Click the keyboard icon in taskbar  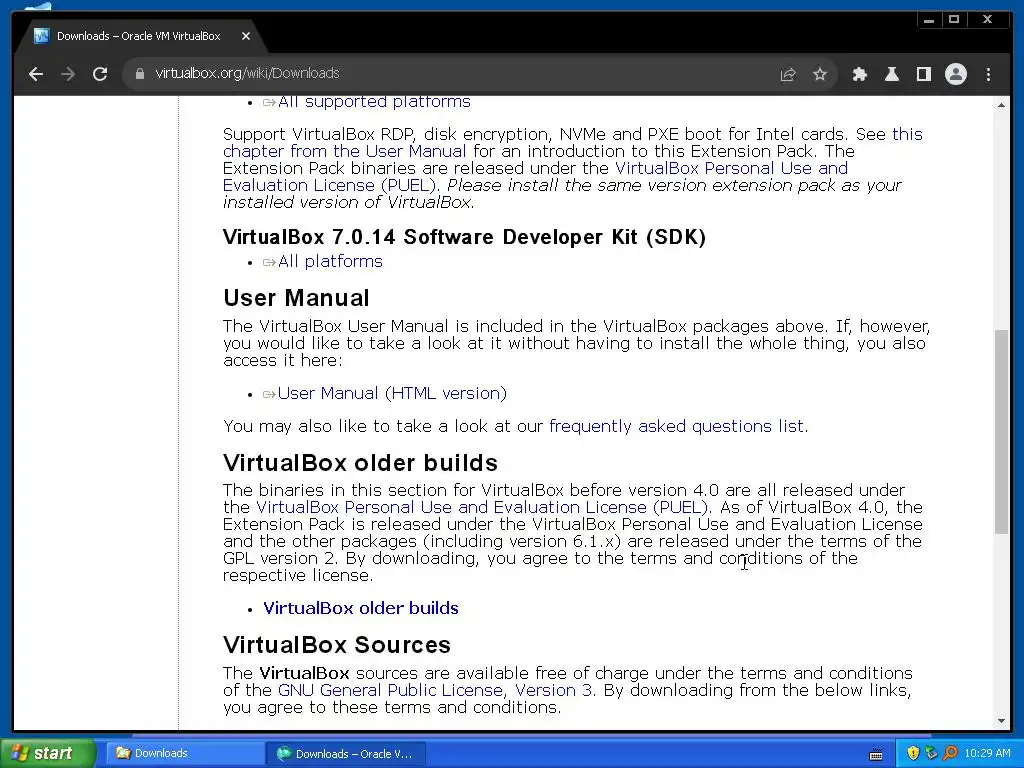[x=876, y=754]
